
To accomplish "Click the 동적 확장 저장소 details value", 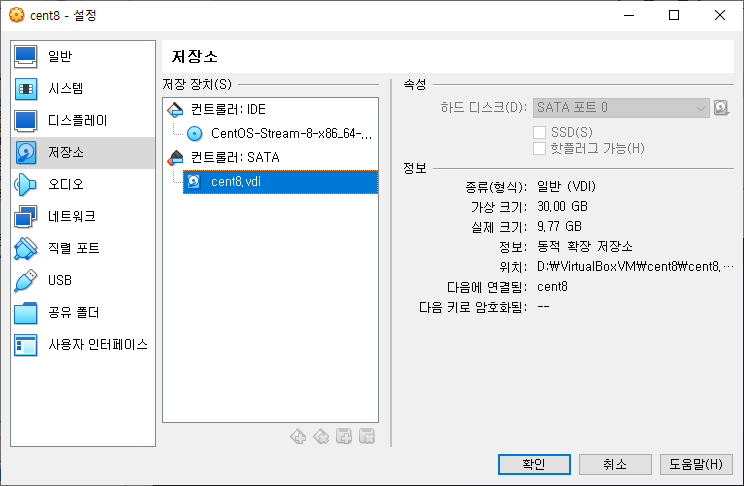I will [x=585, y=247].
